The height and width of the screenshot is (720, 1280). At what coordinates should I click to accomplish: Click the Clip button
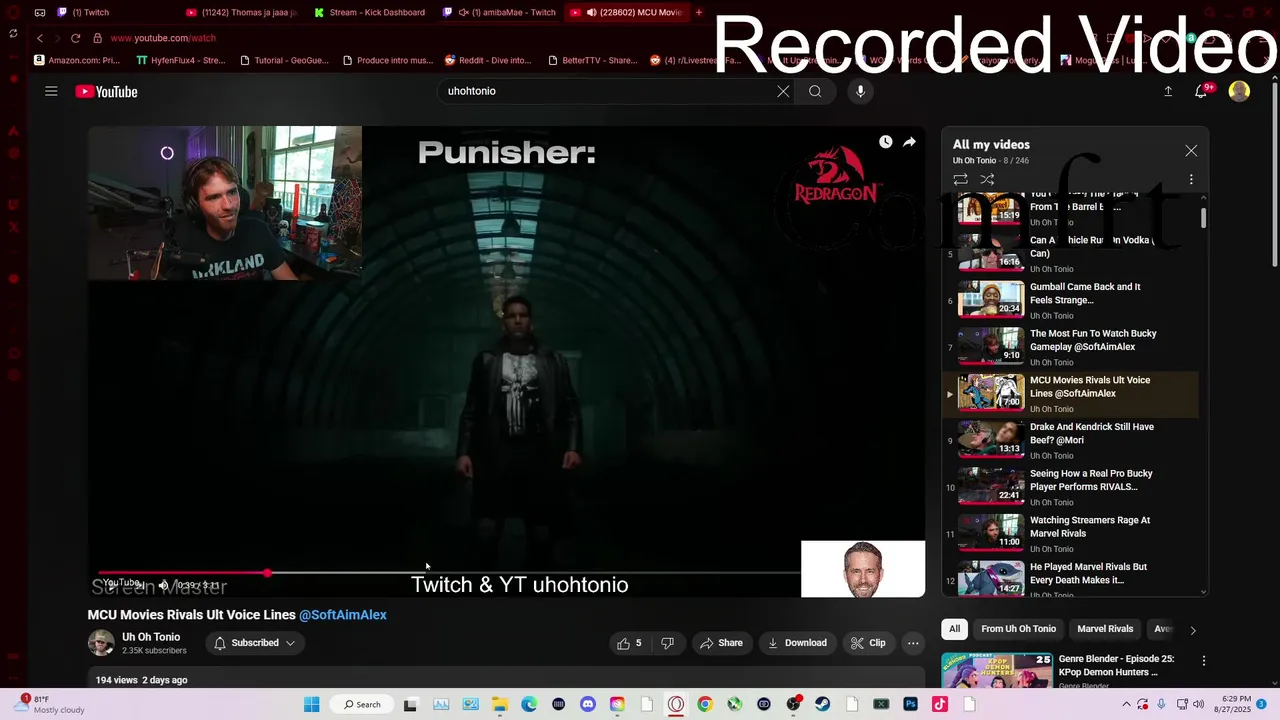point(868,643)
